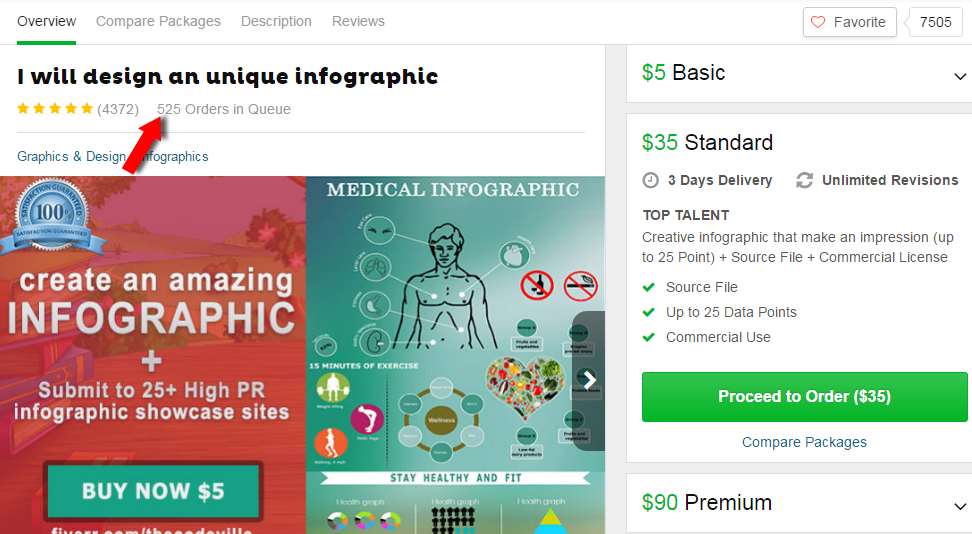Click Proceed to Order ($35) button
The width and height of the screenshot is (972, 534).
[x=805, y=397]
